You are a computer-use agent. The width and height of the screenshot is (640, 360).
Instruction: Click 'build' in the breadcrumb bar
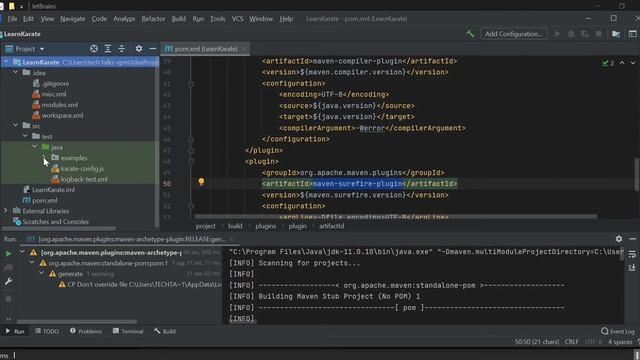point(235,226)
